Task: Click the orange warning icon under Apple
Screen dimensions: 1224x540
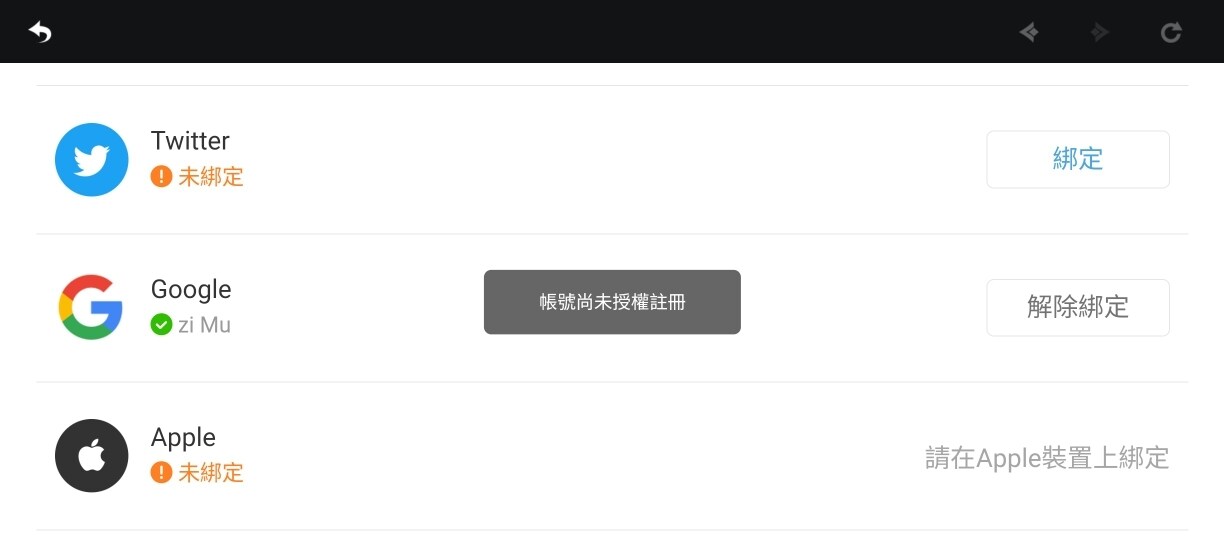Action: pyautogui.click(x=161, y=472)
